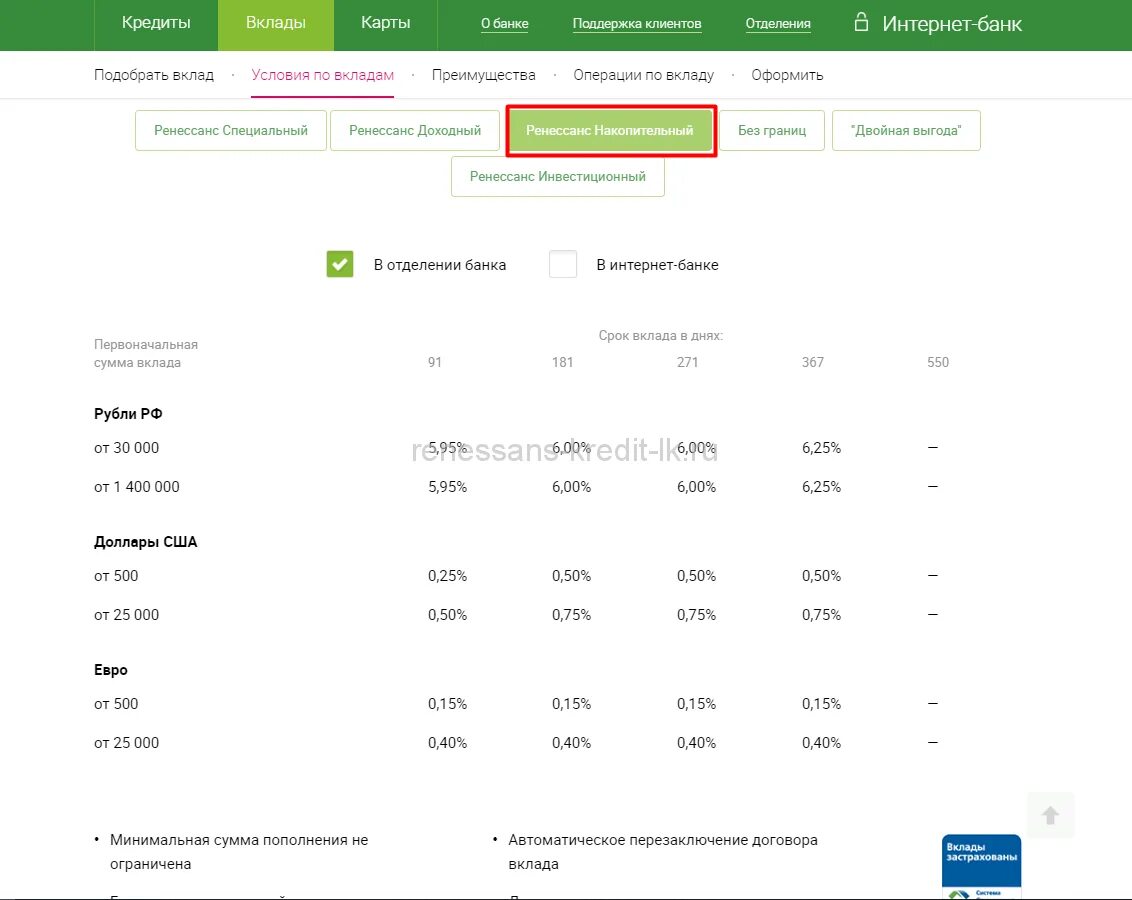Screen dimensions: 1132x900
Task: Click the 181 days column header
Action: (562, 362)
